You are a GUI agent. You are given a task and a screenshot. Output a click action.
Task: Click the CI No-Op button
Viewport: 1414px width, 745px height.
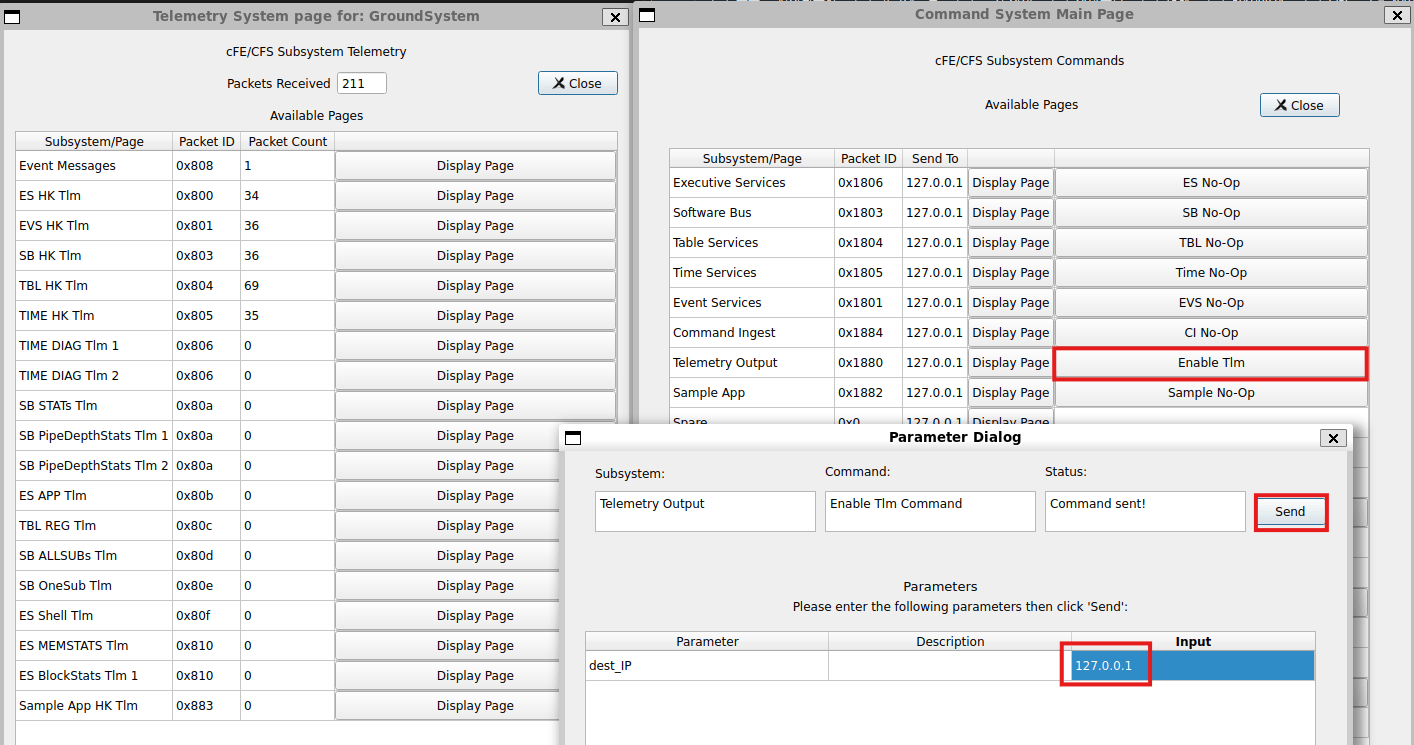tap(1210, 333)
